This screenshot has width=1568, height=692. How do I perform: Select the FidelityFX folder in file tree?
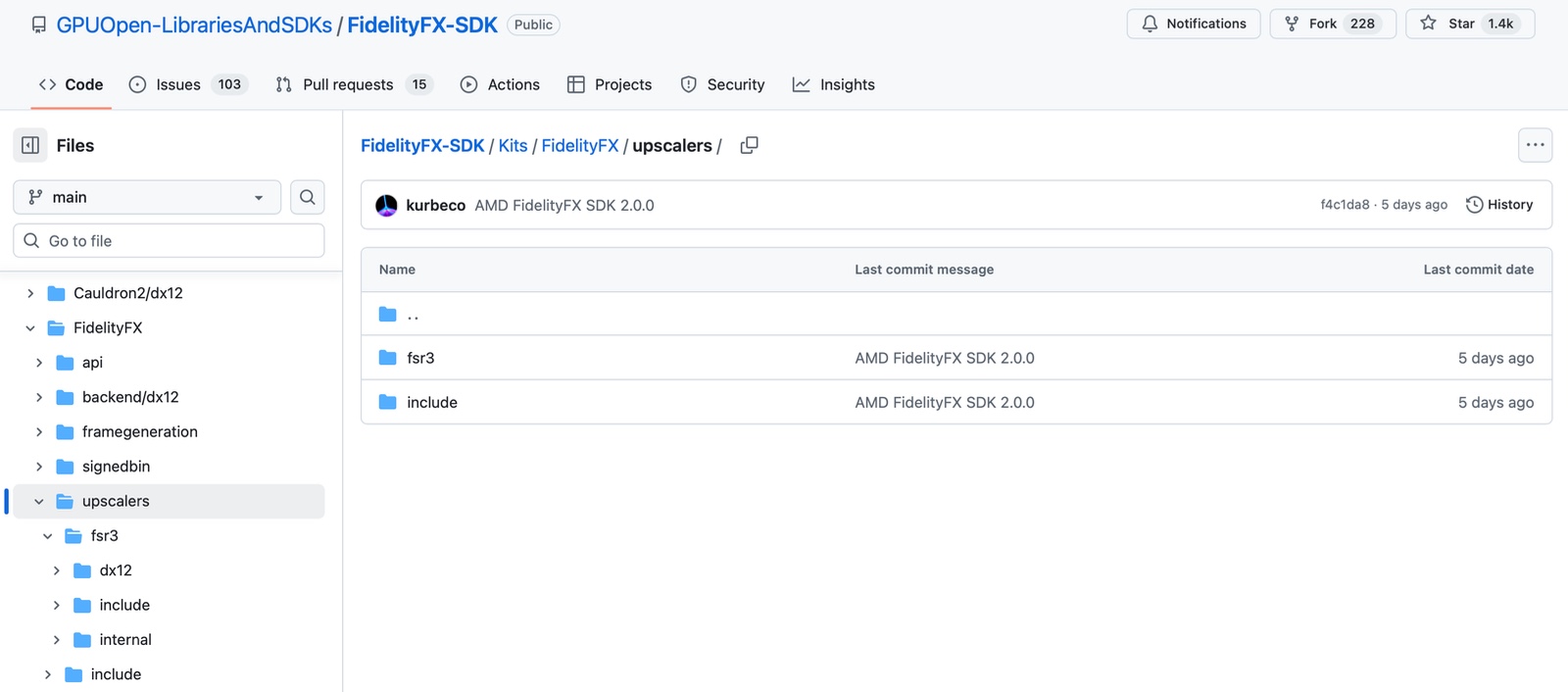point(108,328)
